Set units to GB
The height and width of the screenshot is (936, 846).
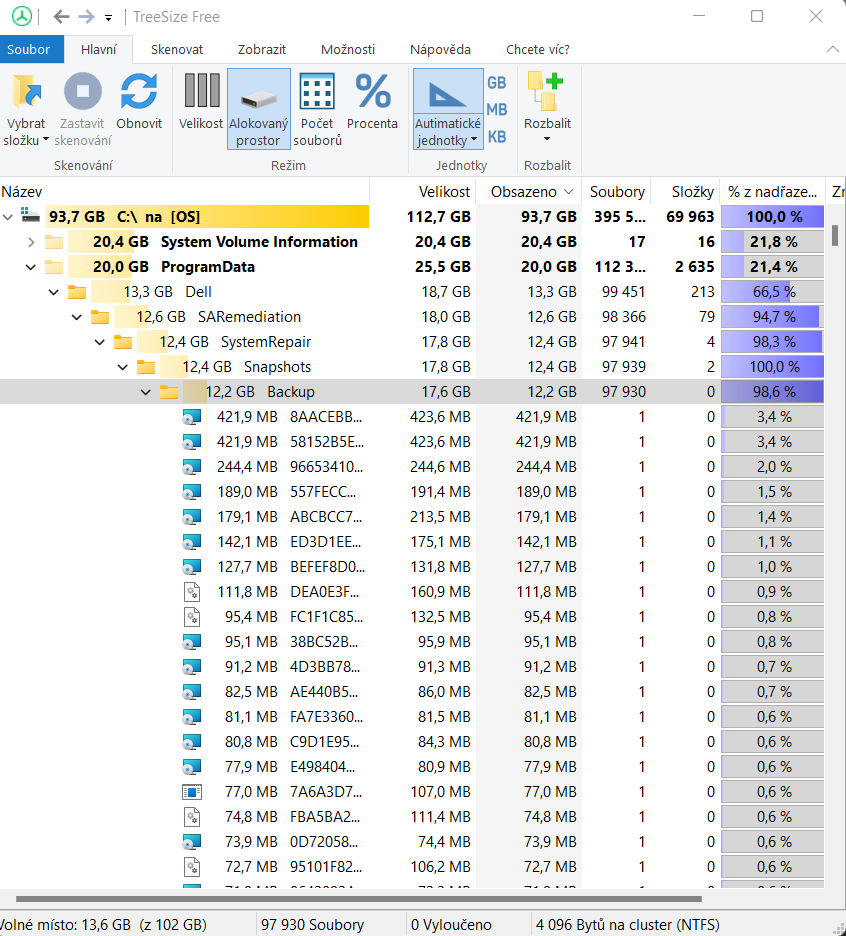pos(496,83)
